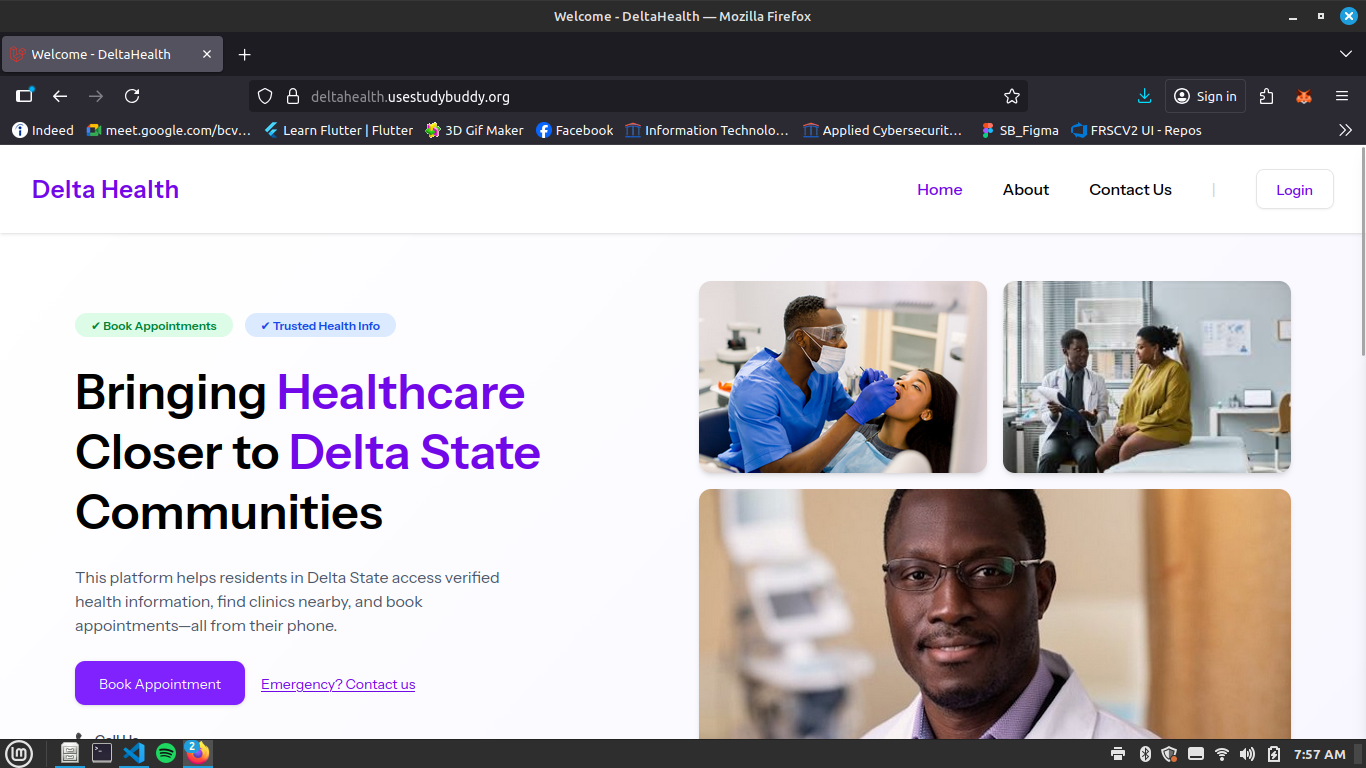The height and width of the screenshot is (768, 1366).
Task: Launch the terminal from the taskbar
Action: [102, 753]
